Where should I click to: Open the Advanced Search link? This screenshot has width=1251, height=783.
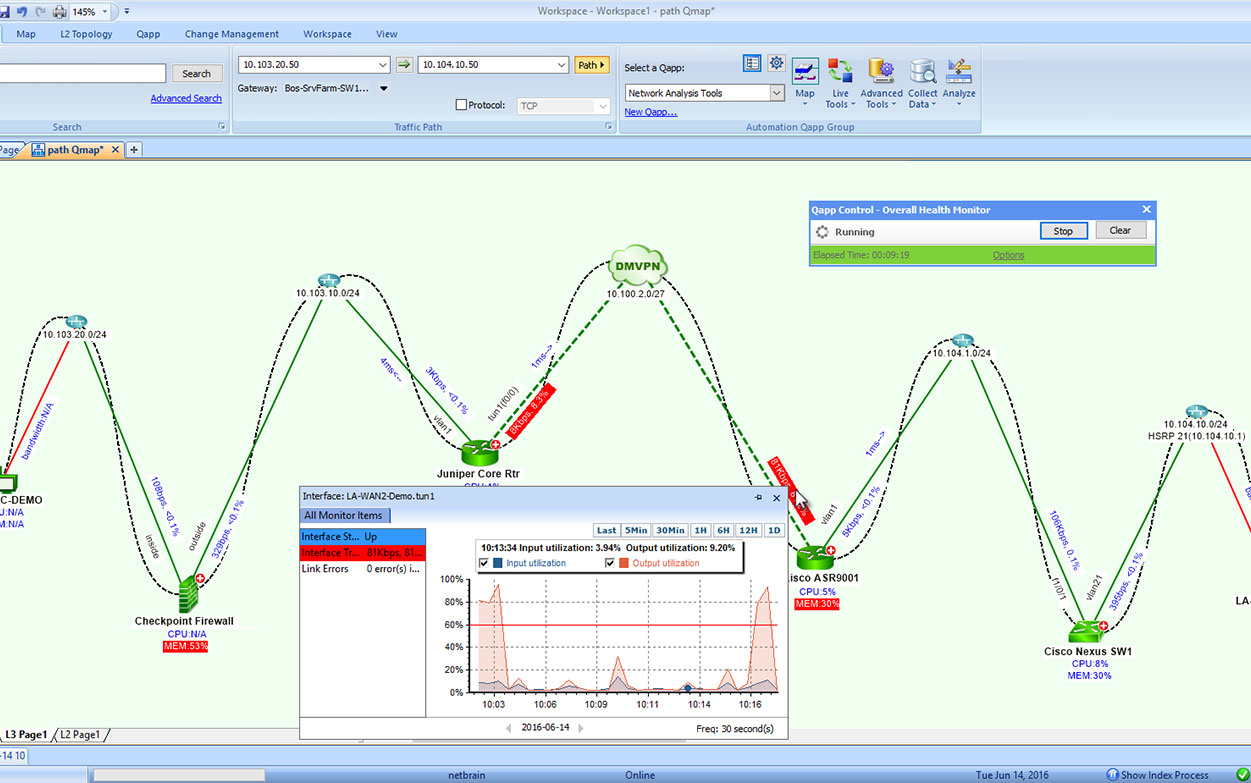[186, 97]
